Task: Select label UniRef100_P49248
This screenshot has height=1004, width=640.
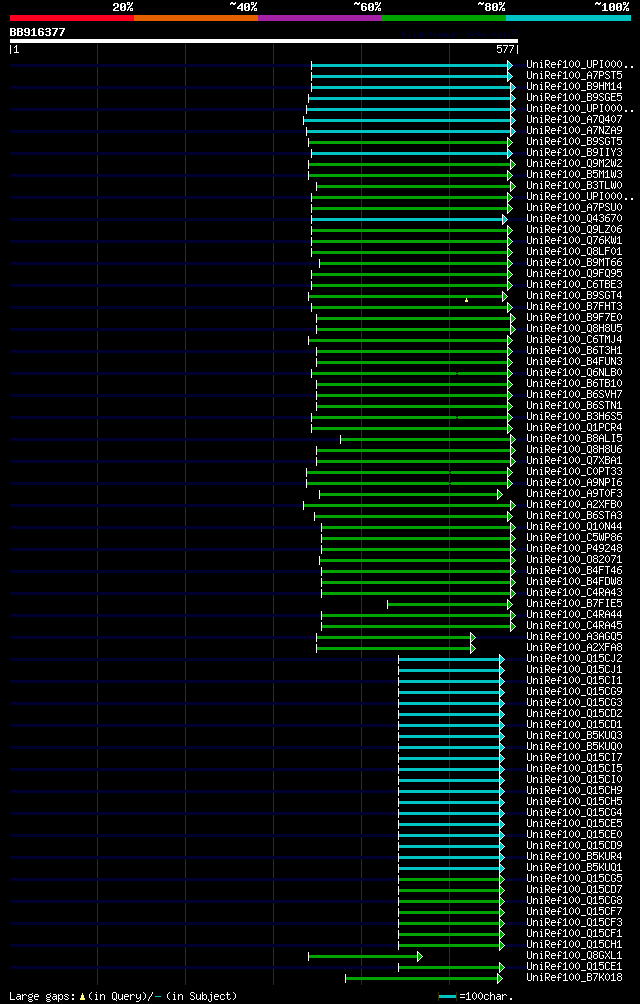Action: [x=574, y=548]
